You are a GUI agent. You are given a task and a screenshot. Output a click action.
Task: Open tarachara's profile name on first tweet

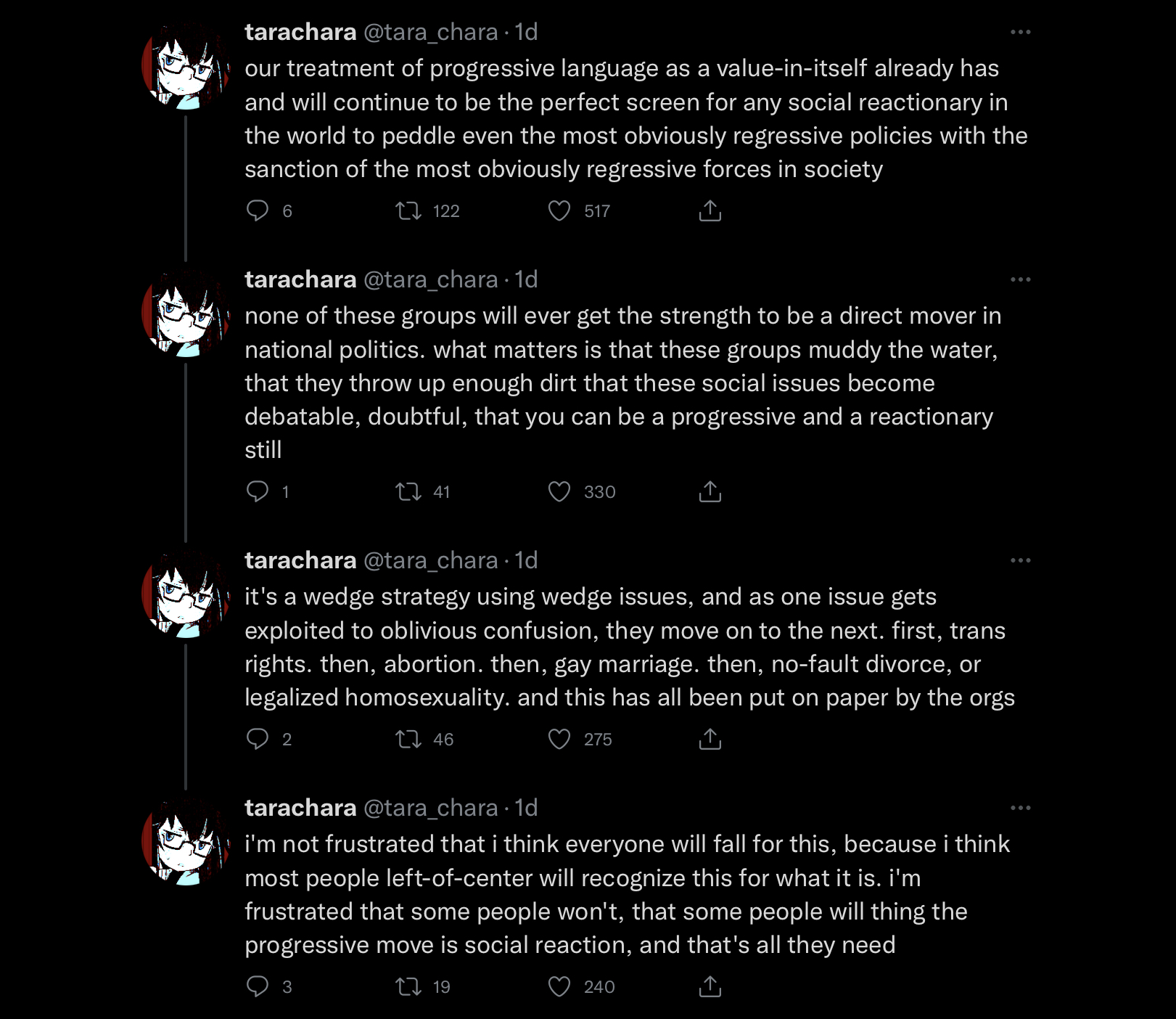coord(300,32)
